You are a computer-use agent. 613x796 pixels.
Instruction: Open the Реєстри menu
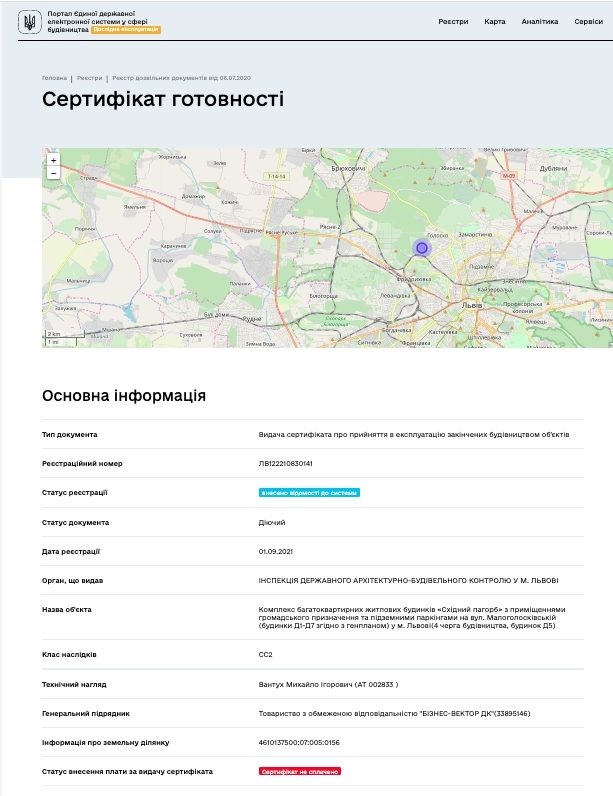[453, 21]
